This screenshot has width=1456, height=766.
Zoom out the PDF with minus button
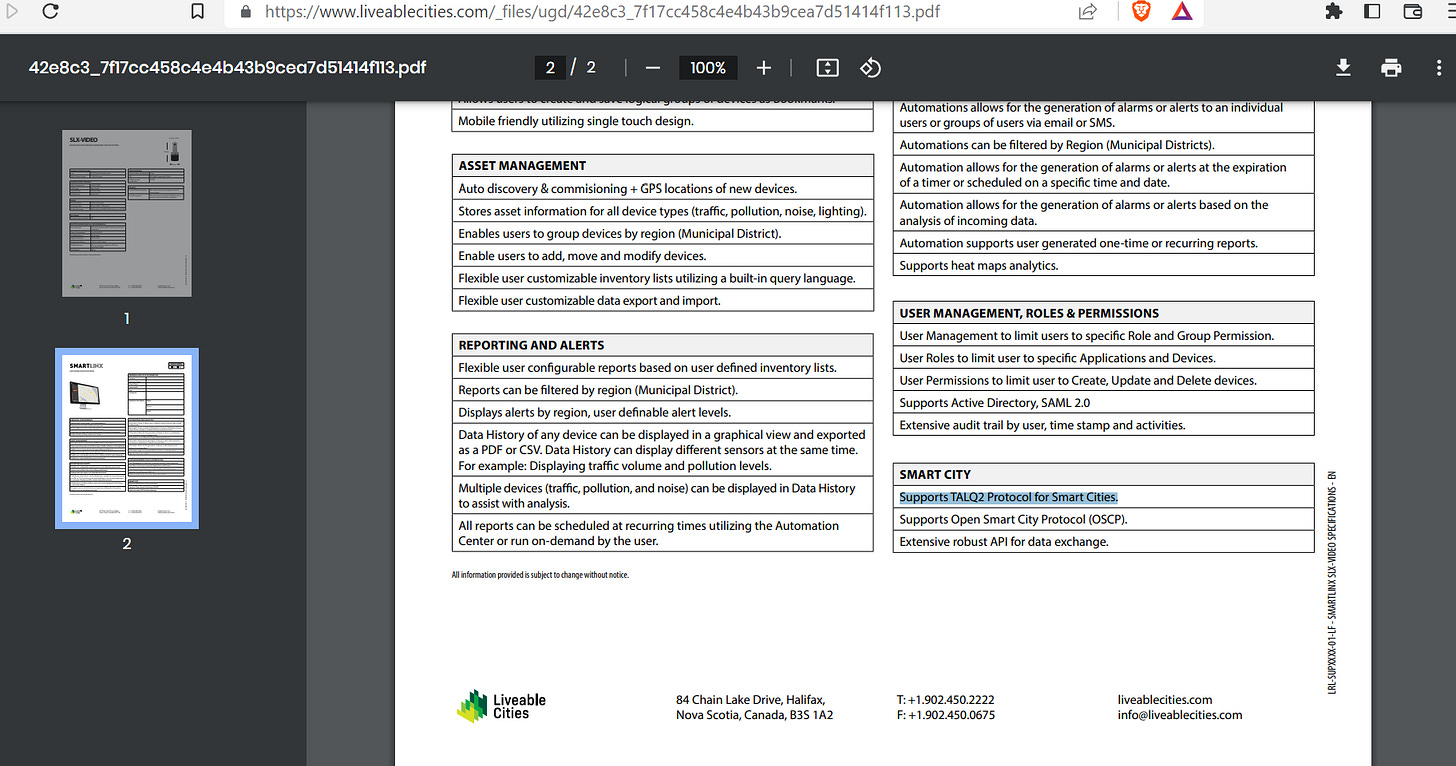(653, 67)
